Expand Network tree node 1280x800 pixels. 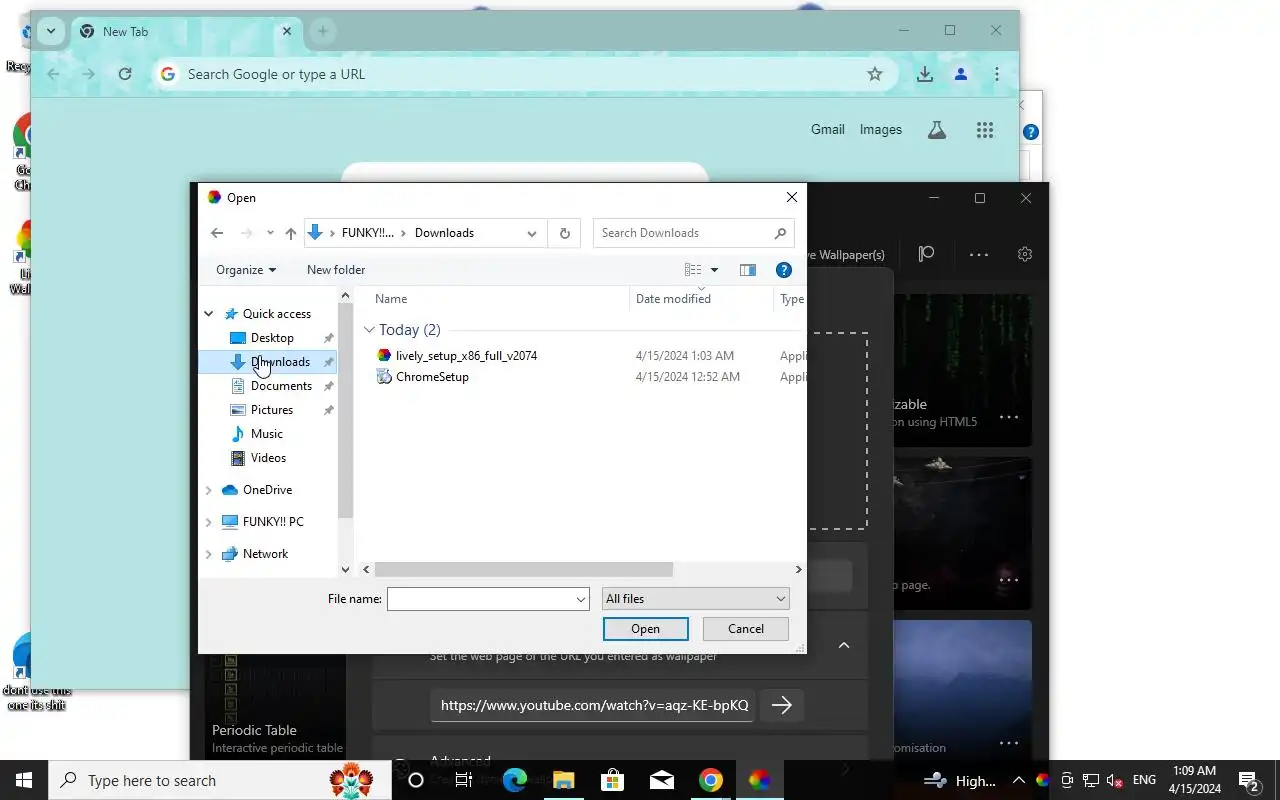(209, 554)
